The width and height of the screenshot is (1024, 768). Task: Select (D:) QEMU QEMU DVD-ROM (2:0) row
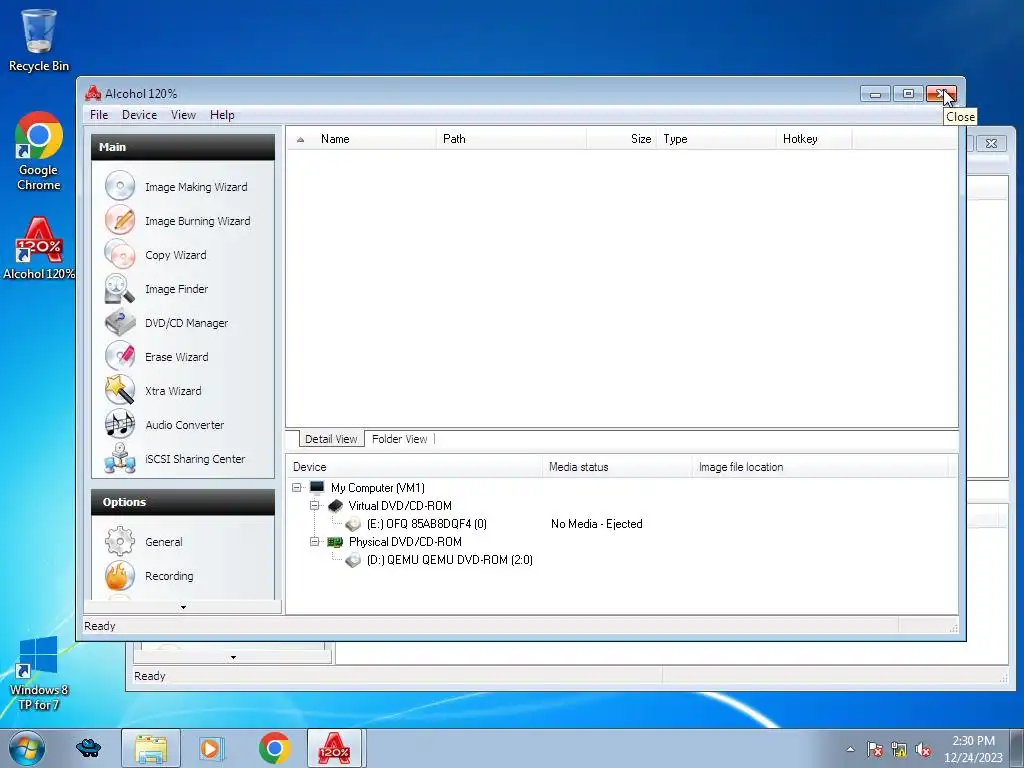(449, 560)
